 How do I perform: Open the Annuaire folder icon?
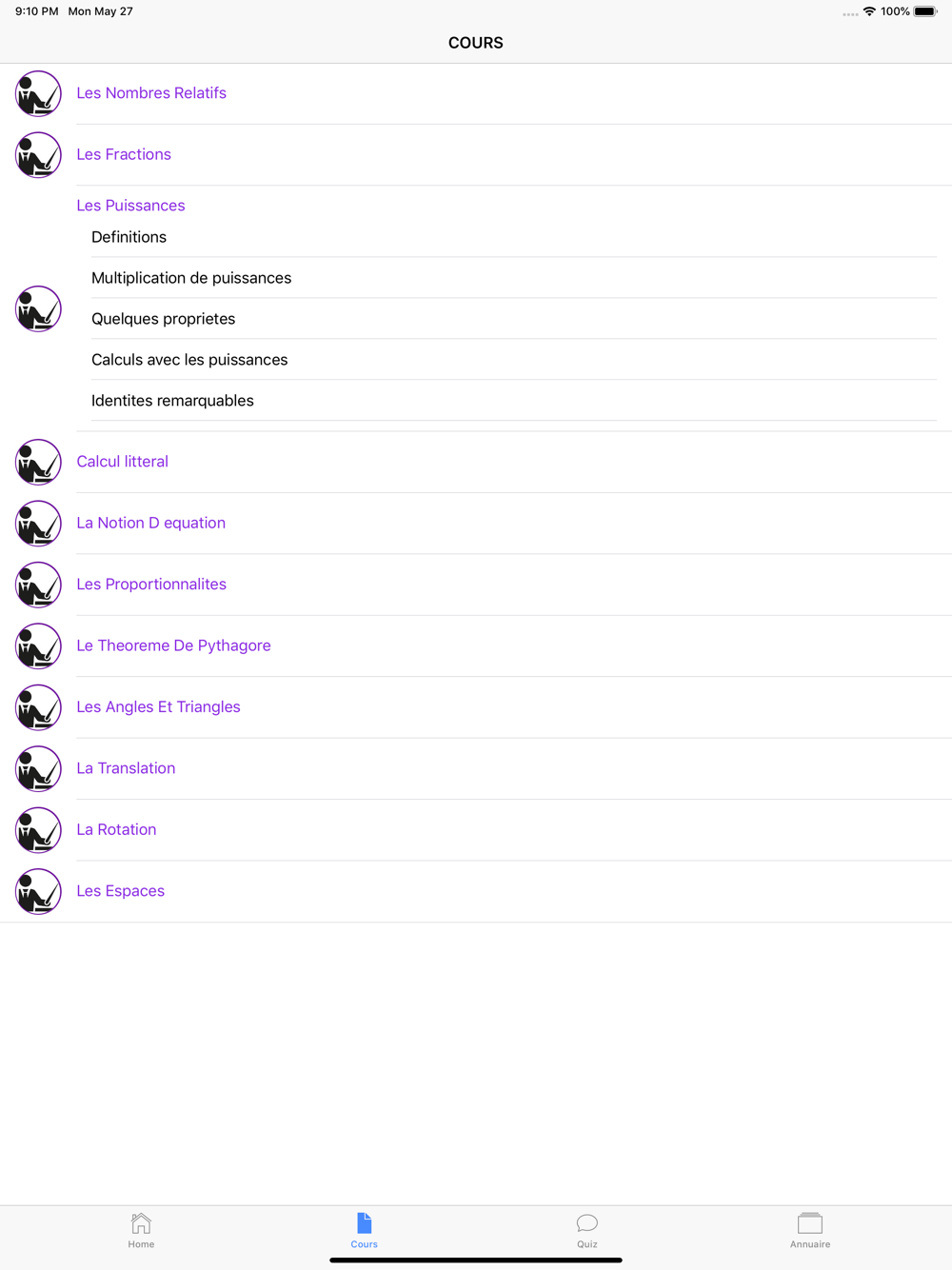point(810,1223)
